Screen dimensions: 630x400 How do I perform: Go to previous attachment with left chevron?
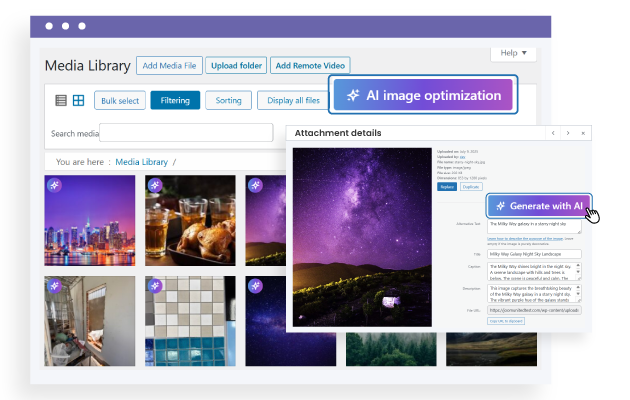[x=553, y=133]
